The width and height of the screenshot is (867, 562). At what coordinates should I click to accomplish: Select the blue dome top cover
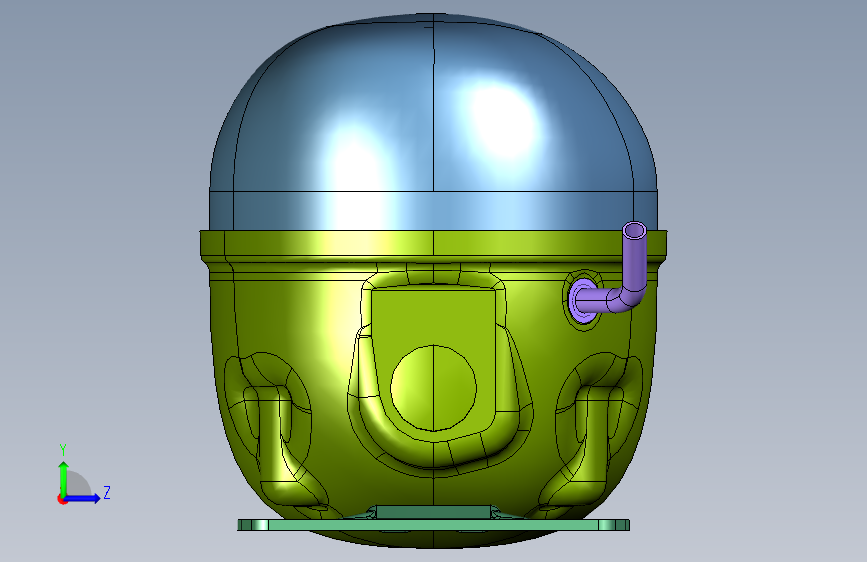[434, 122]
